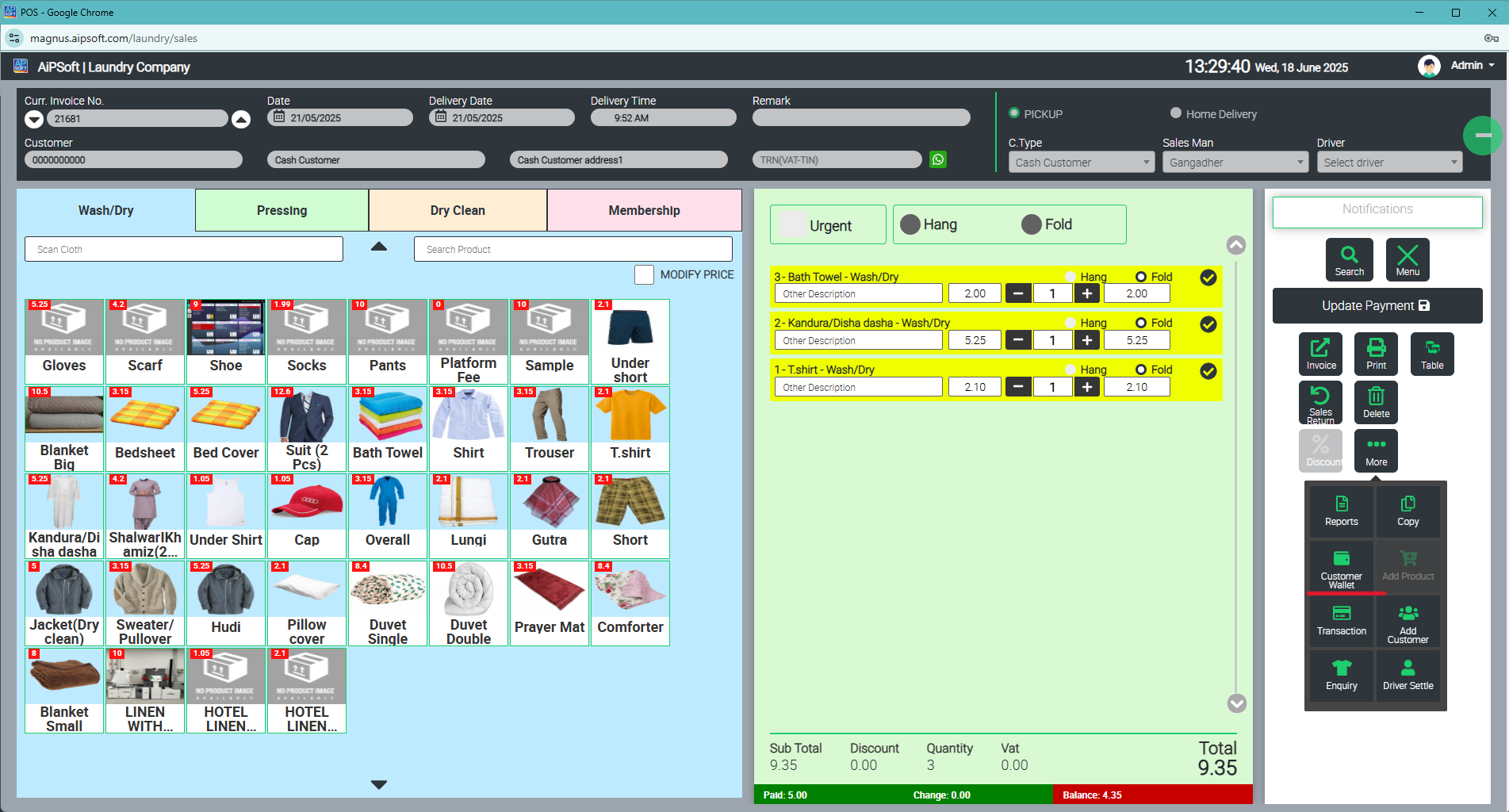Decrease T.shirt quantity with minus
The height and width of the screenshot is (812, 1509).
[1018, 387]
